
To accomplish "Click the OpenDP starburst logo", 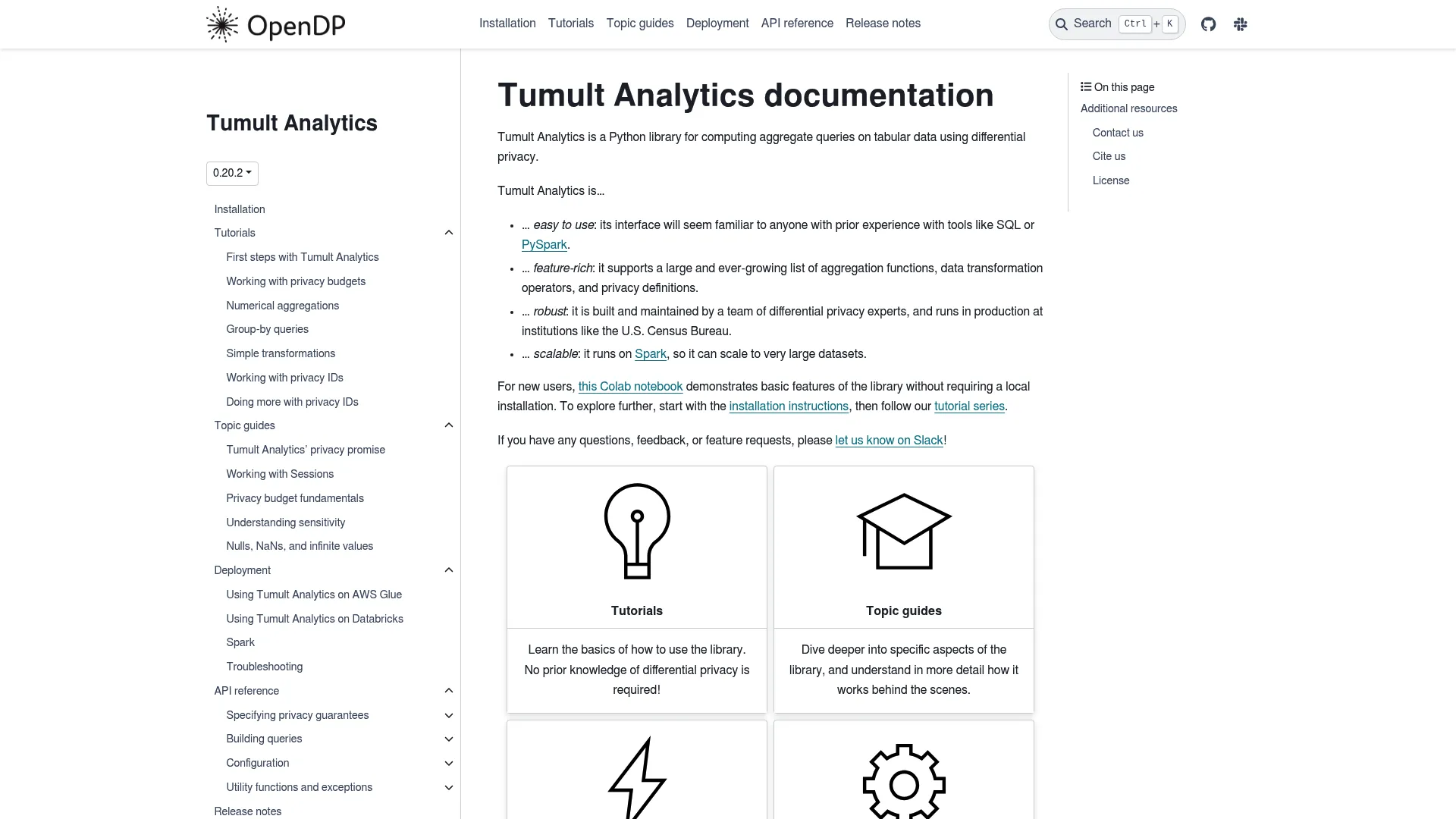I will 222,24.
